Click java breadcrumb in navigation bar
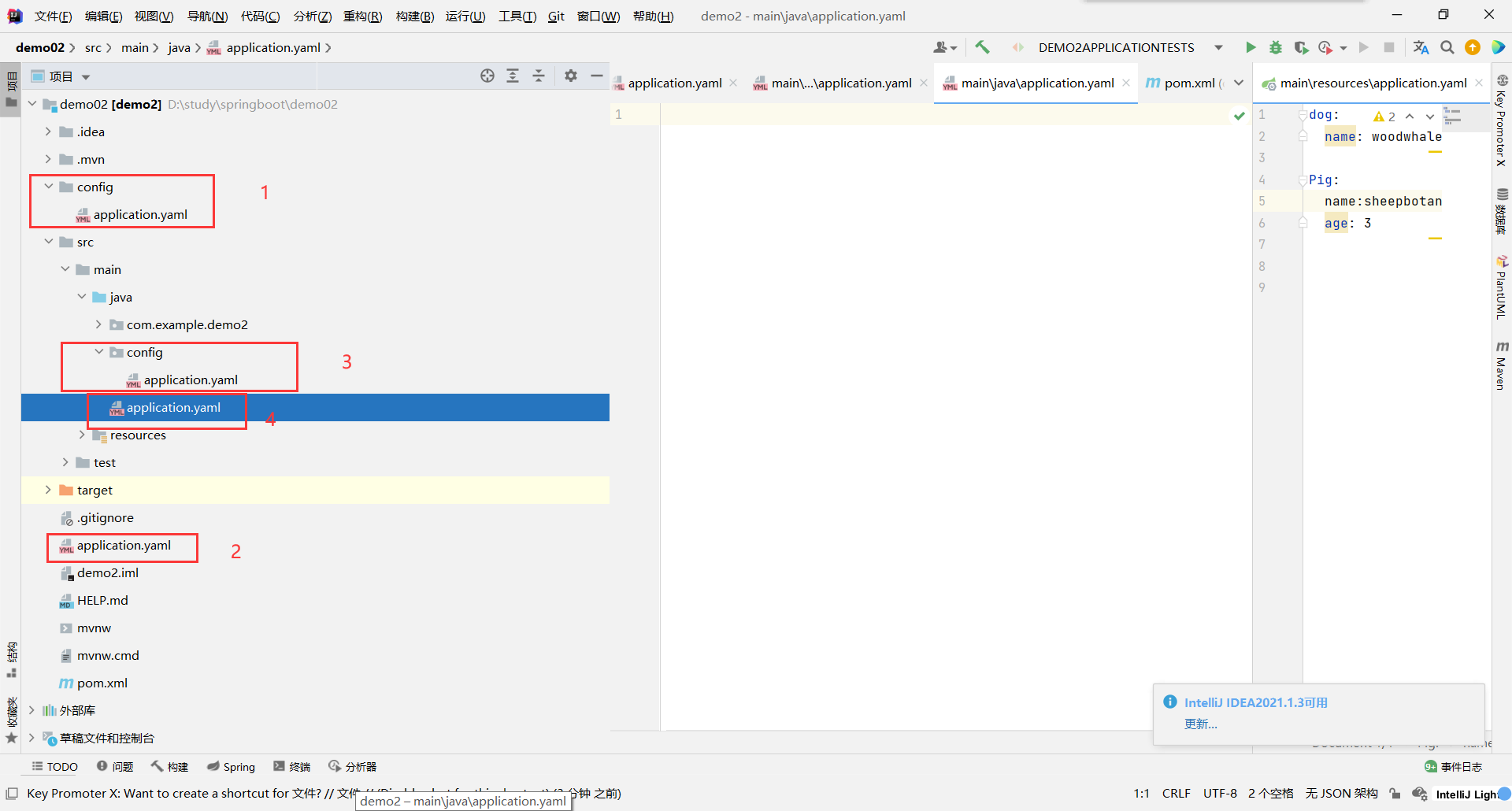The width and height of the screenshot is (1512, 811). pos(179,47)
